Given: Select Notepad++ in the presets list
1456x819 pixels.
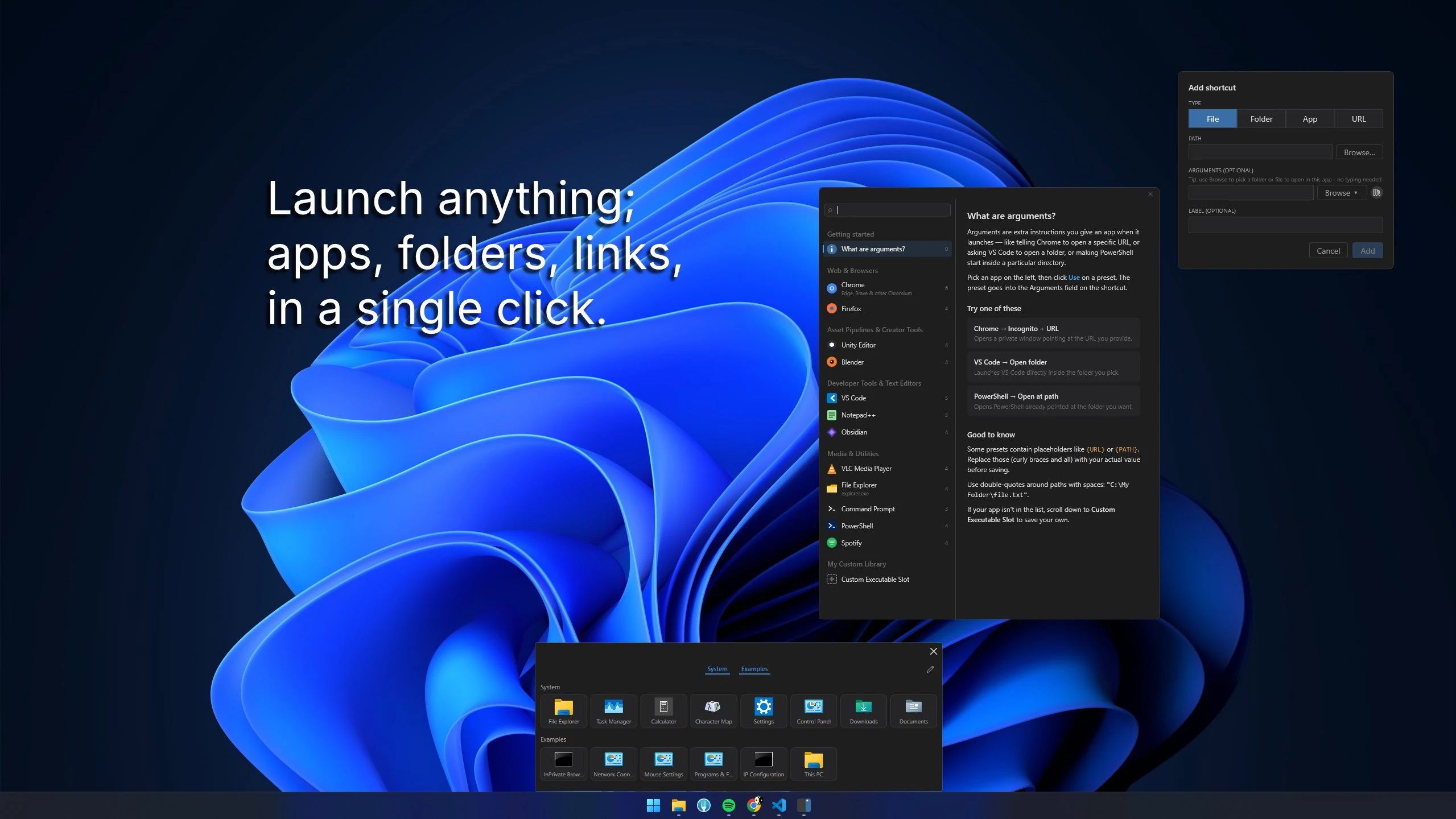Looking at the screenshot, I should pyautogui.click(x=887, y=415).
